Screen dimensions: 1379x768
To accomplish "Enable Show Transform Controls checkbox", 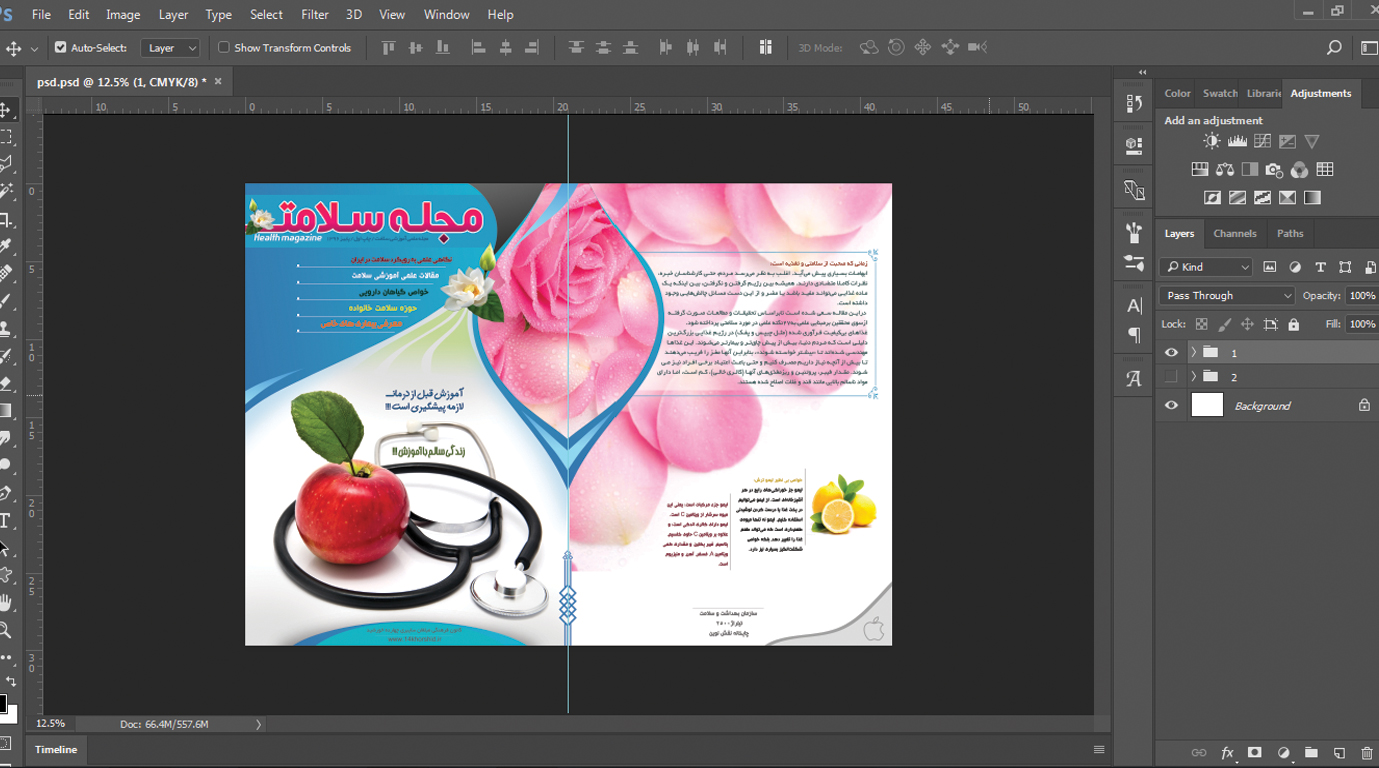I will click(x=224, y=48).
